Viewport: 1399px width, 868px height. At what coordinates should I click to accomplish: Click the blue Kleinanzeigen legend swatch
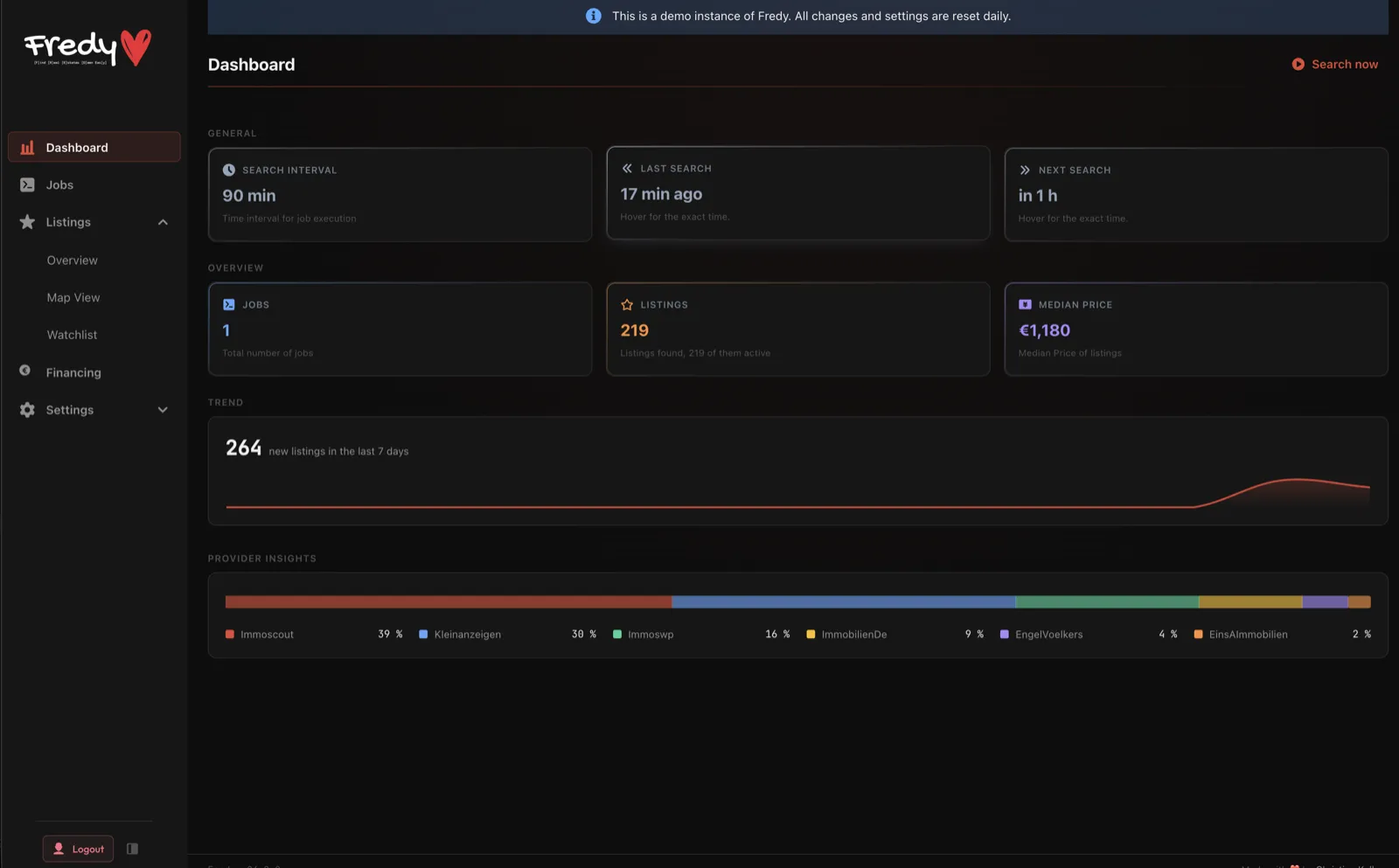423,635
